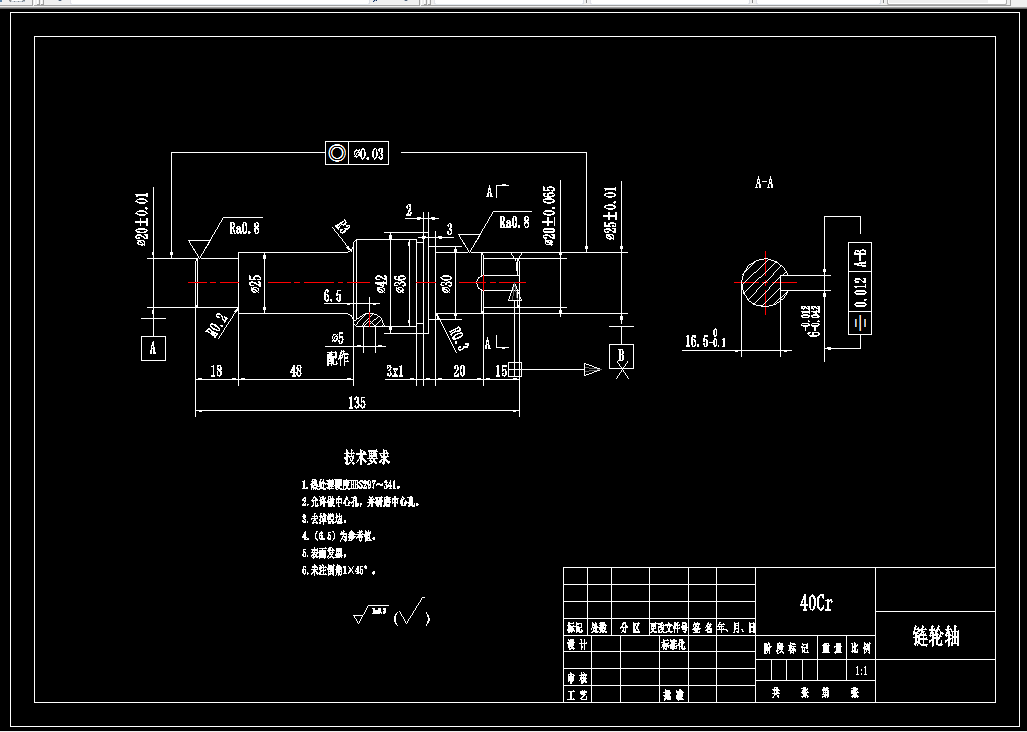This screenshot has height=732, width=1027.
Task: Select the 40Cr material cell in title block
Action: pyautogui.click(x=817, y=601)
